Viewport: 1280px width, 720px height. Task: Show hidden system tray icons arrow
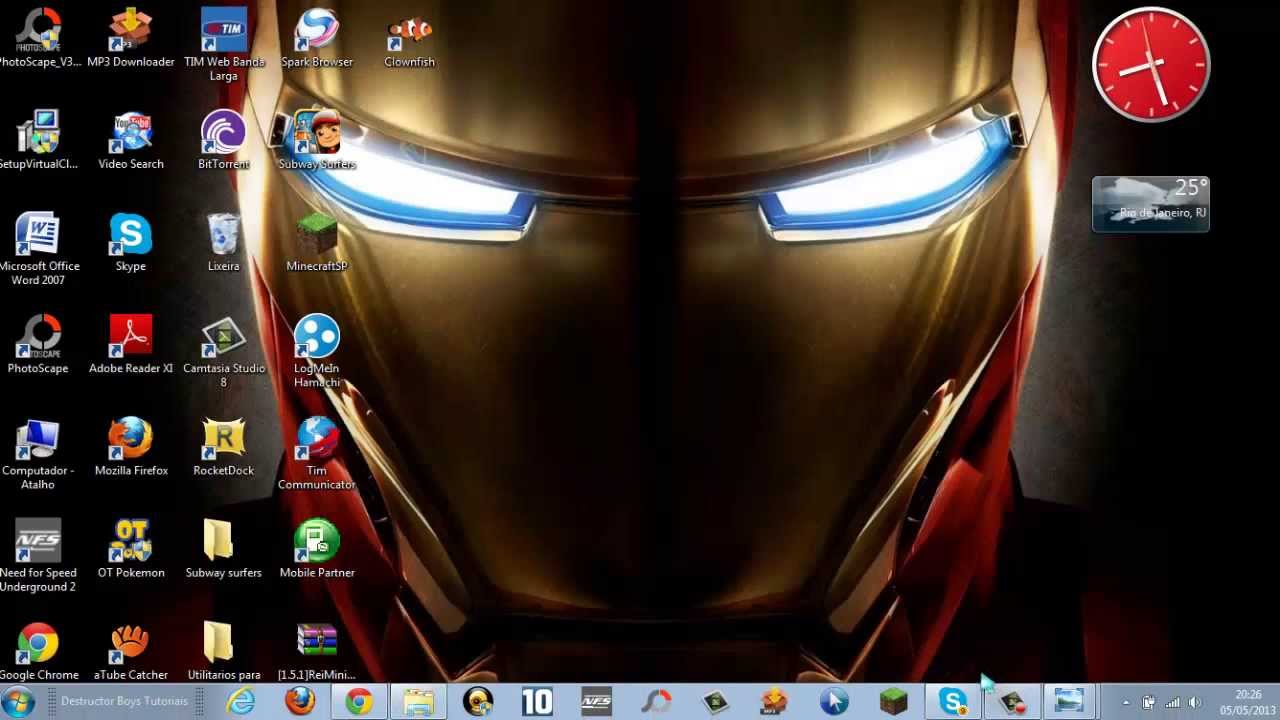point(1126,702)
